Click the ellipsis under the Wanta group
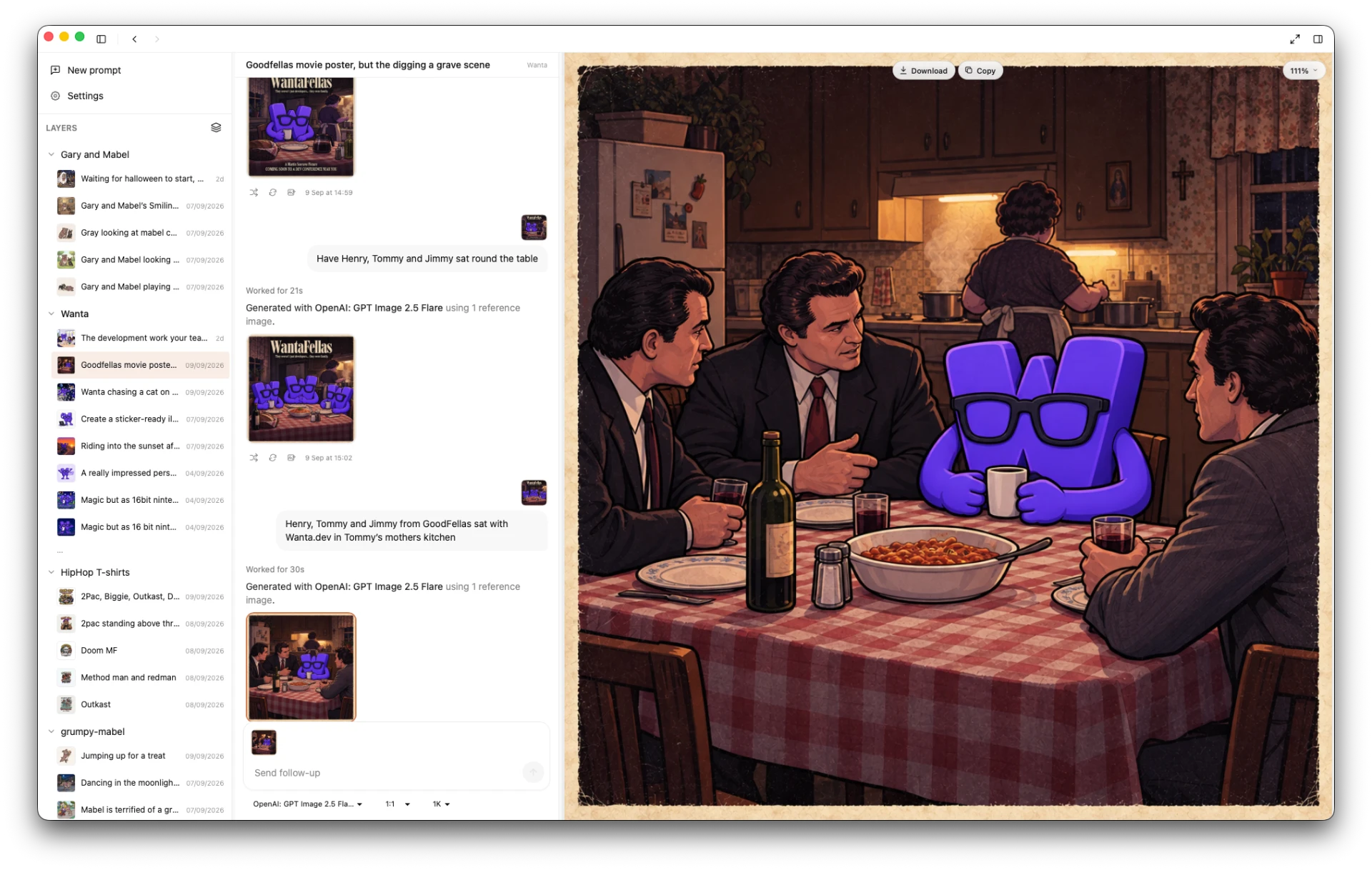The width and height of the screenshot is (1372, 870). click(x=60, y=552)
